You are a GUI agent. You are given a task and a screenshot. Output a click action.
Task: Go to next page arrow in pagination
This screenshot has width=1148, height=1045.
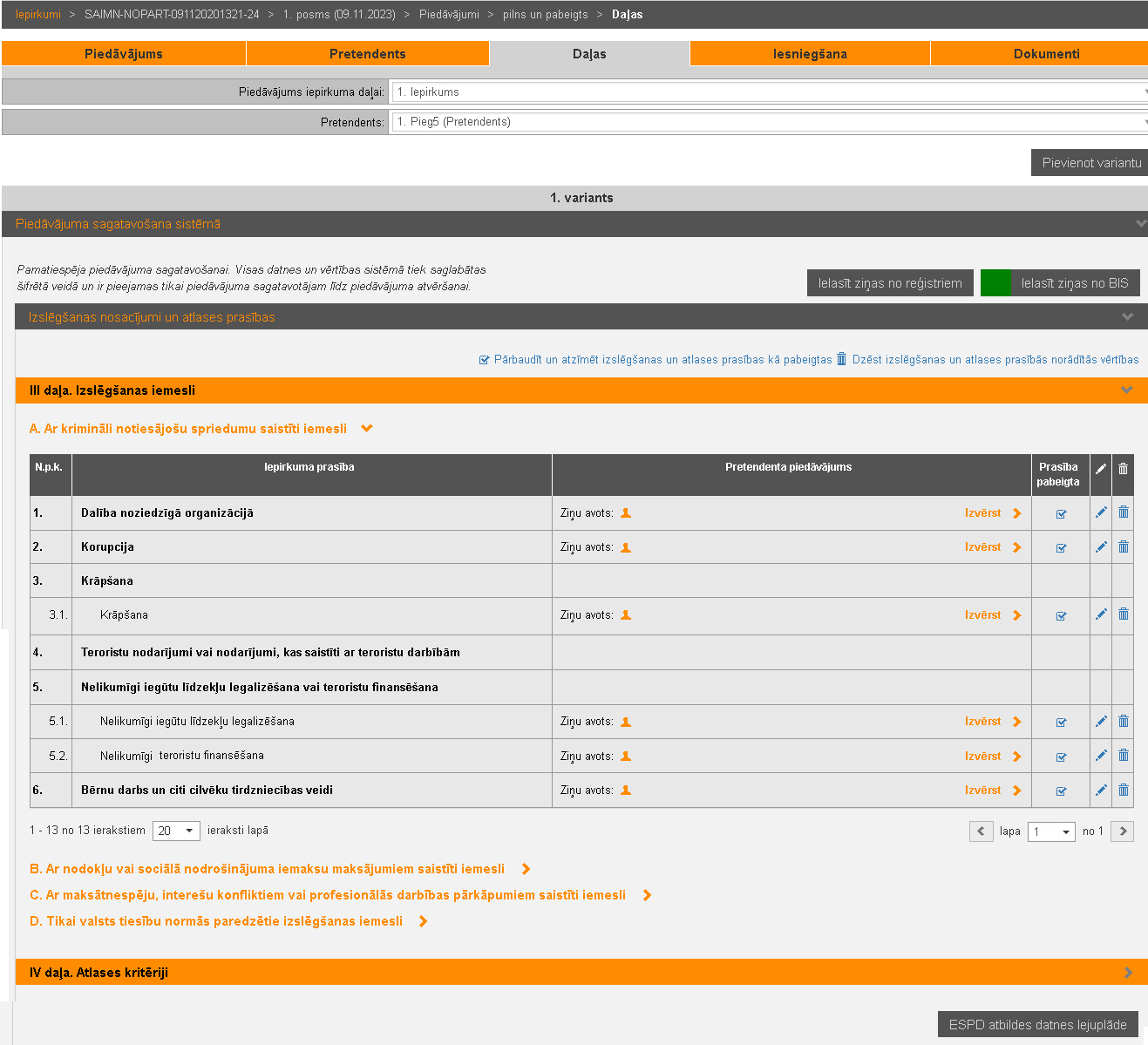click(1123, 831)
